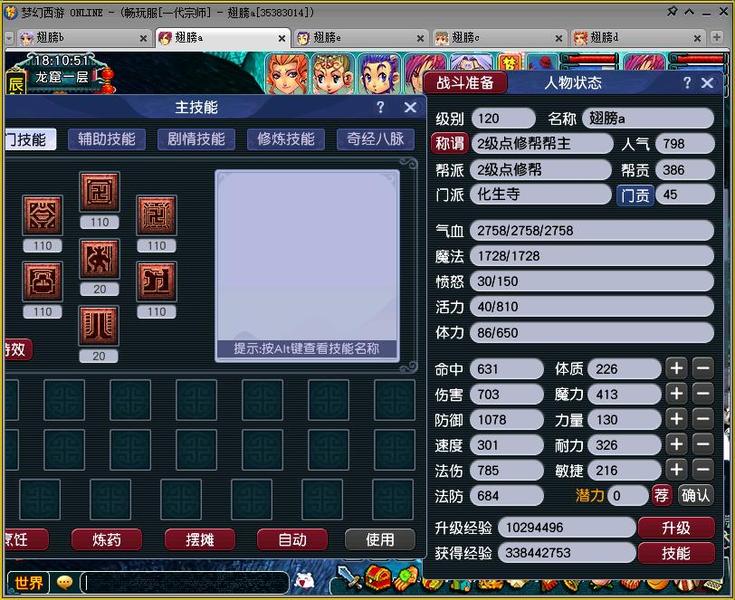This screenshot has width=735, height=600.
Task: Close the 翅膀d tab
Action: tap(698, 38)
